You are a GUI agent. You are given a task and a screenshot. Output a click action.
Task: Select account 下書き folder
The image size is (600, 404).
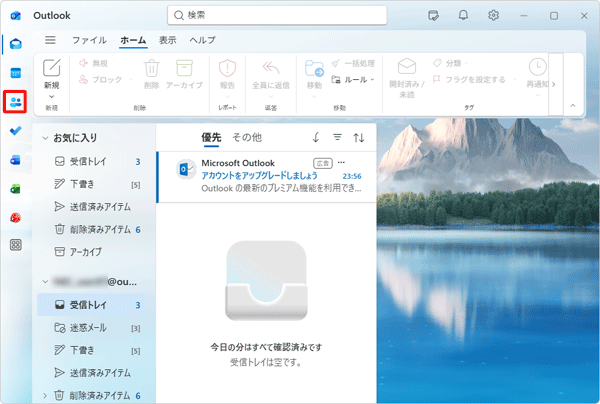(x=91, y=350)
